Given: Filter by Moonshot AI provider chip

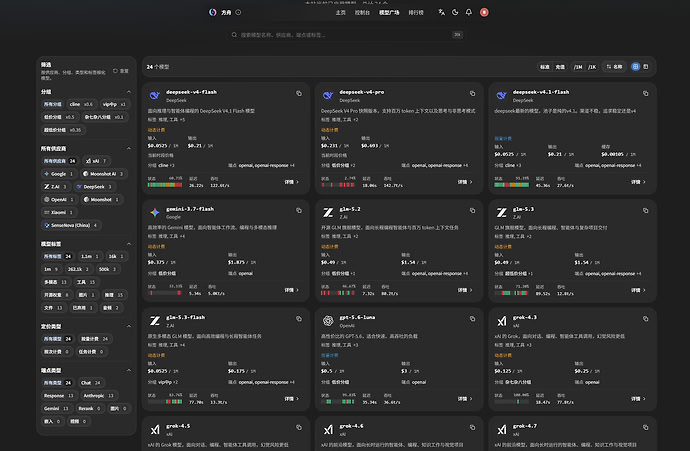Looking at the screenshot, I should click(103, 174).
